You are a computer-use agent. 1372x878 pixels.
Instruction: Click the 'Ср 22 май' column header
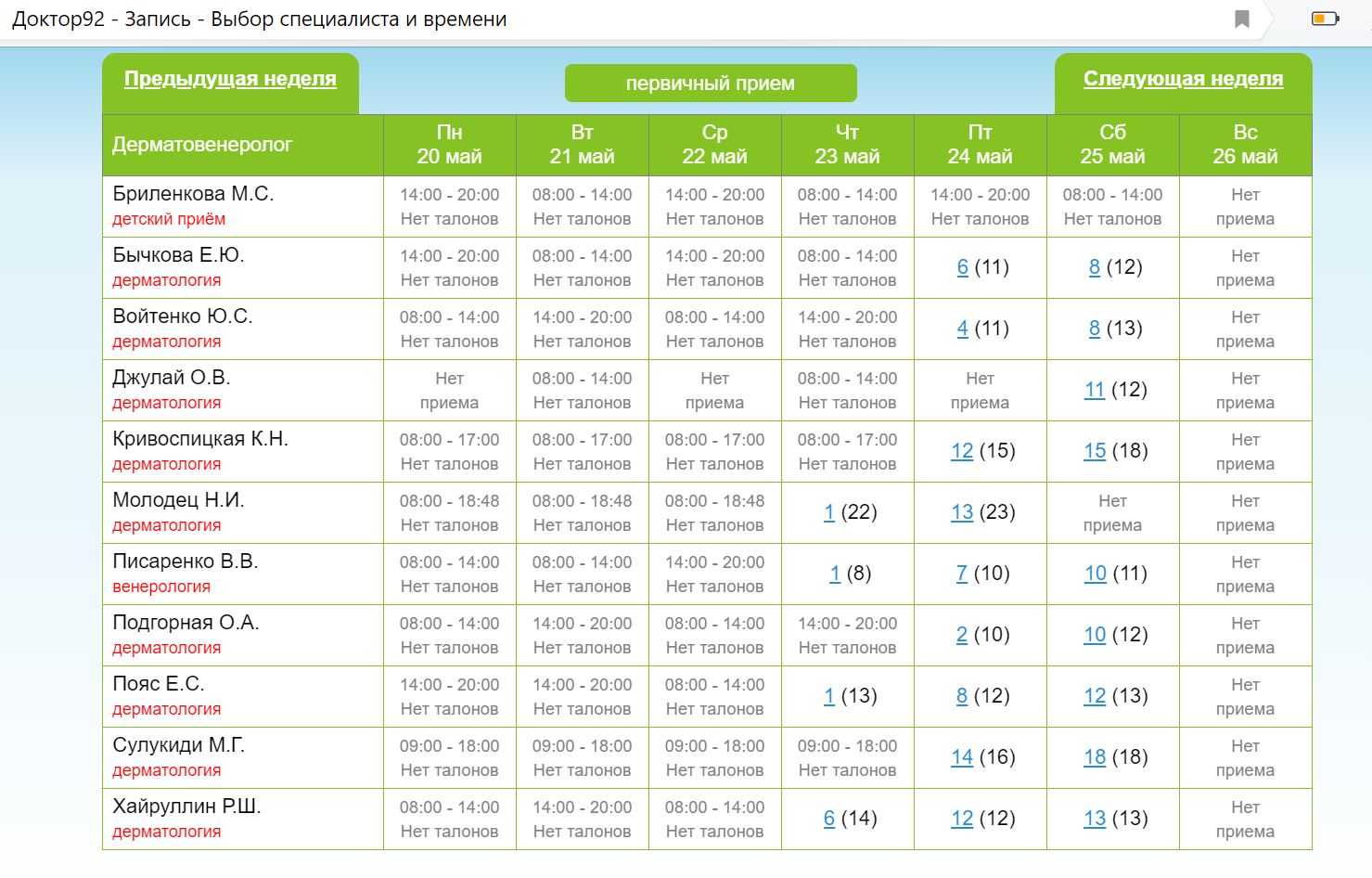click(x=715, y=145)
